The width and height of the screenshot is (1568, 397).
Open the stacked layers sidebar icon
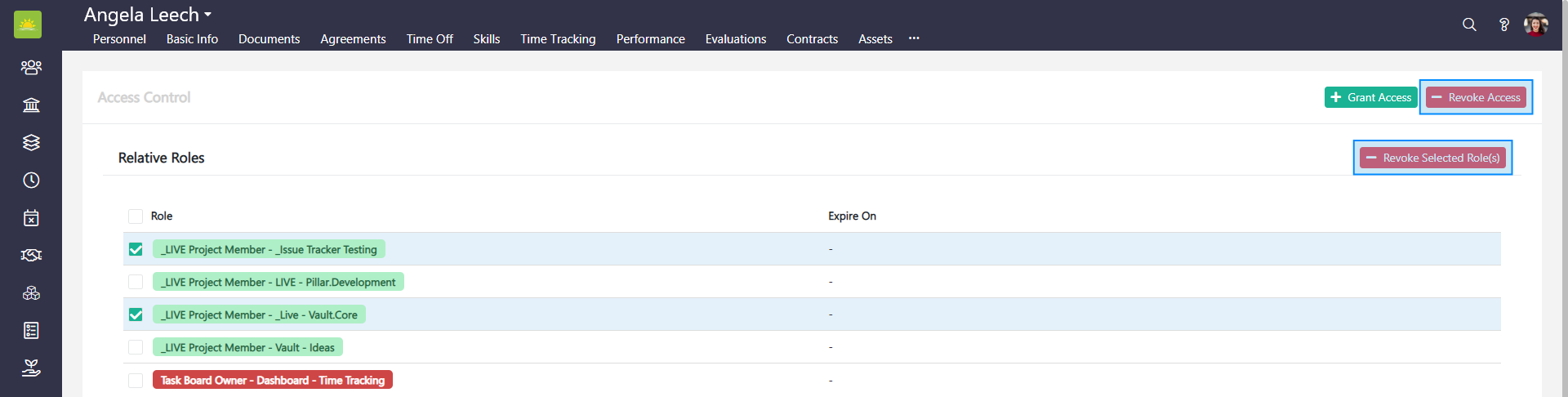point(31,142)
